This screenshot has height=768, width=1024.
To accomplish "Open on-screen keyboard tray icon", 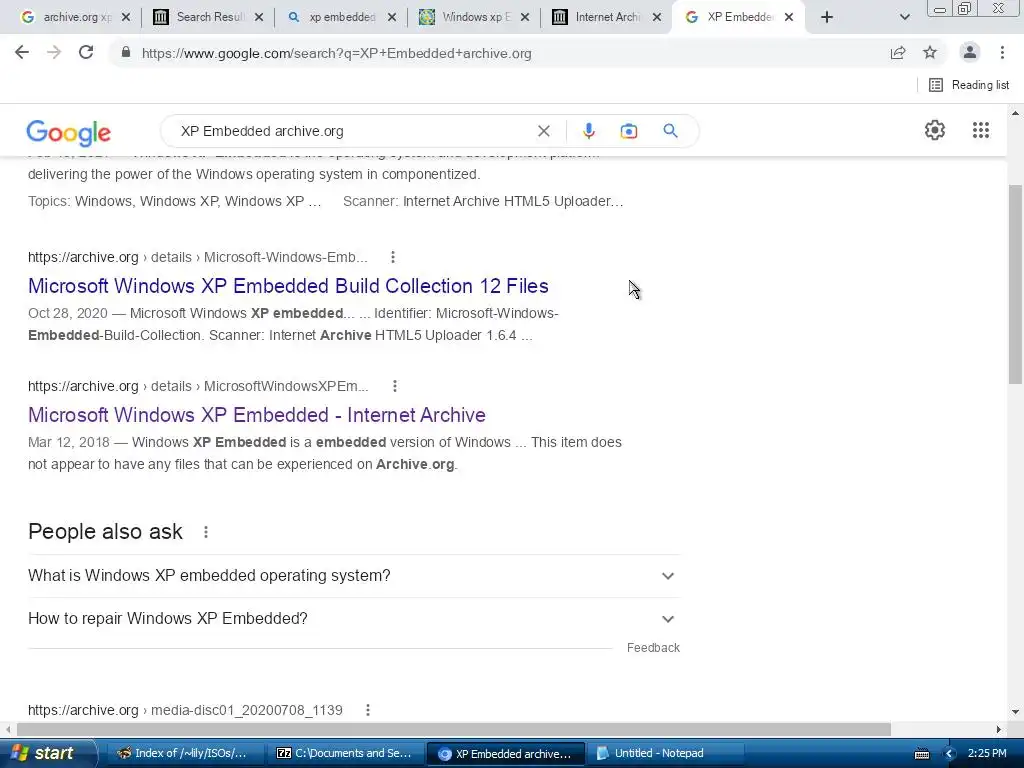I will [x=921, y=754].
